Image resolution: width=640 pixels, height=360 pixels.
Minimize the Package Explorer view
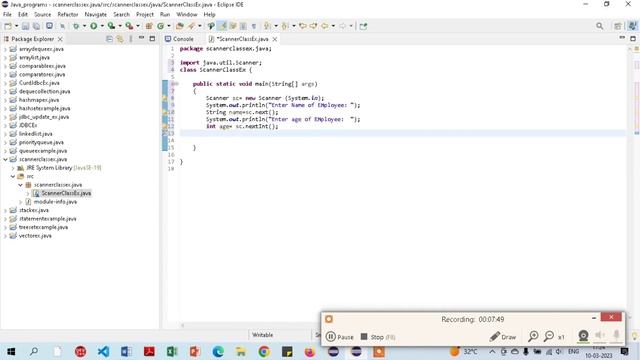(x=141, y=38)
